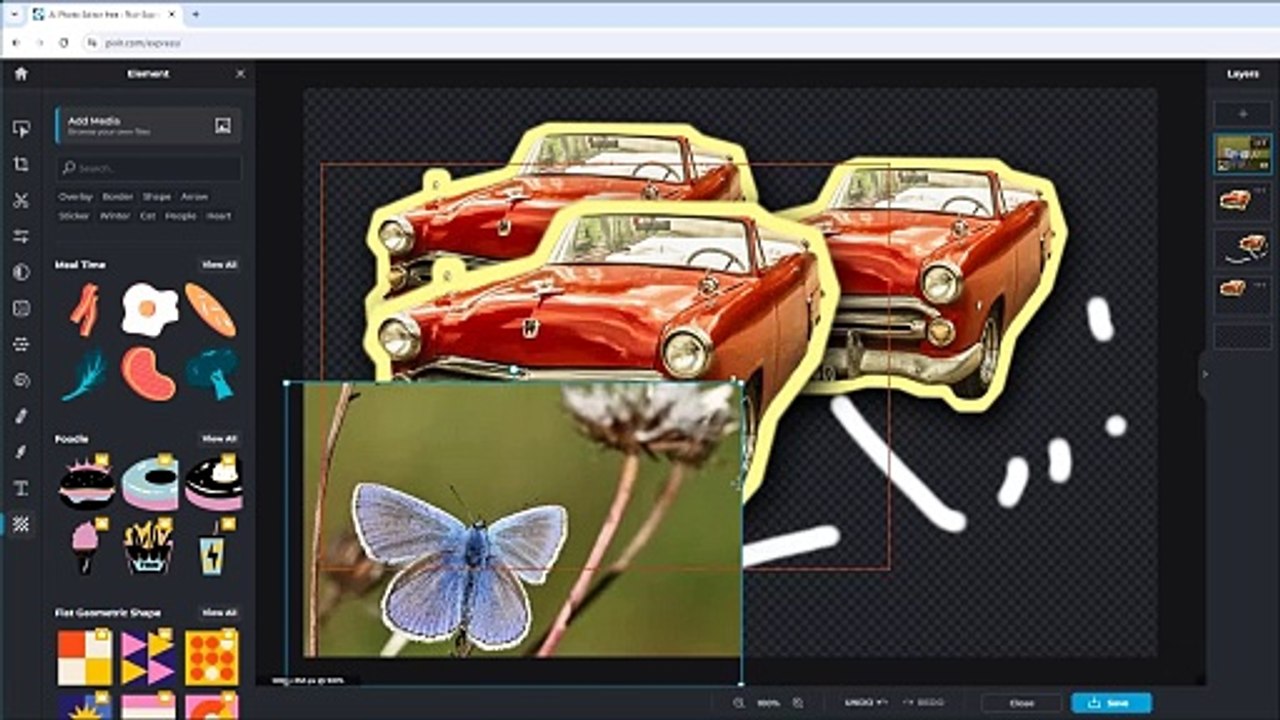Screen dimensions: 1280x720
Task: Focus the element Search field
Action: [x=148, y=168]
